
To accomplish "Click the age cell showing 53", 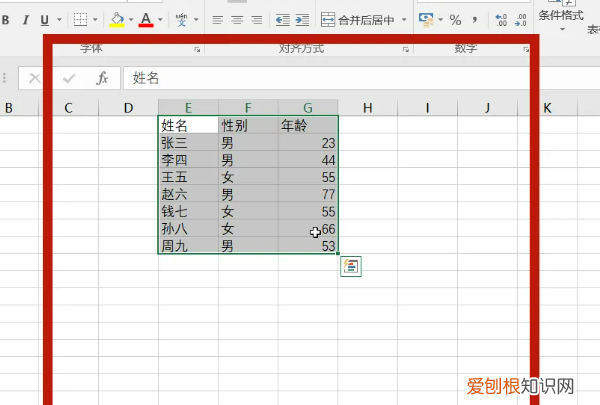I will coord(308,245).
